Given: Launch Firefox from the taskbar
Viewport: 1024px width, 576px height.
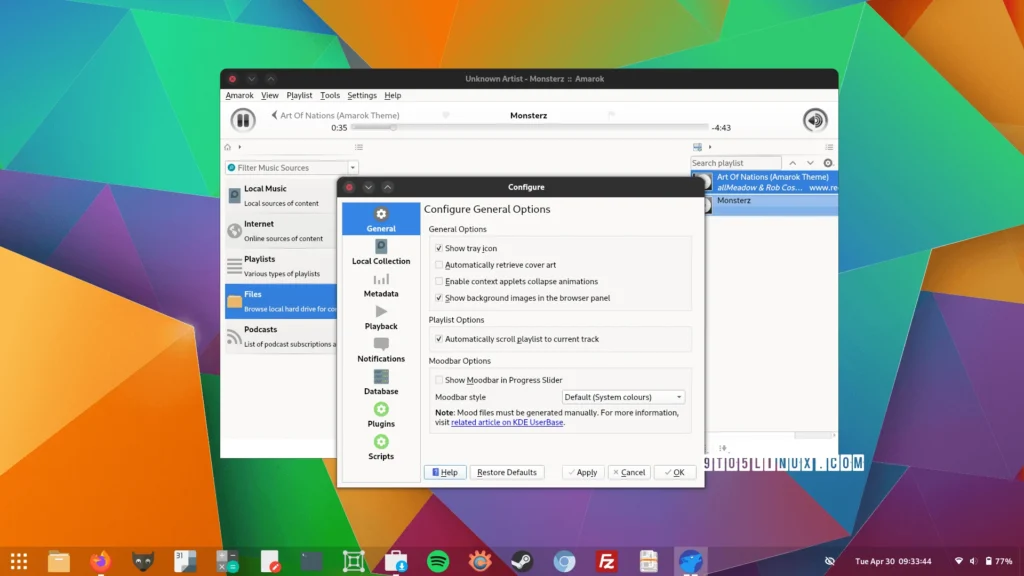Looking at the screenshot, I should (101, 561).
